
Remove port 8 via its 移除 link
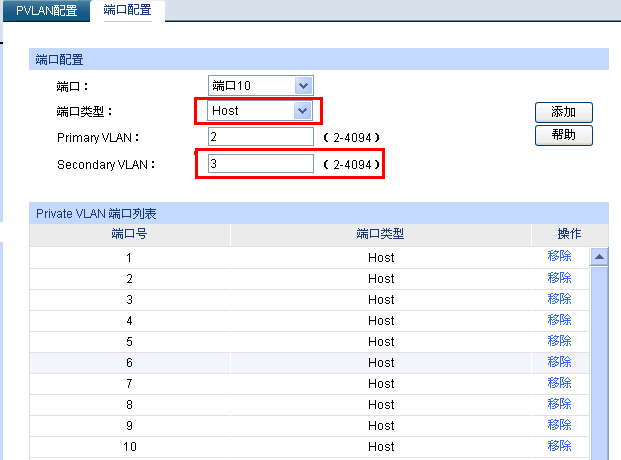coord(559,404)
